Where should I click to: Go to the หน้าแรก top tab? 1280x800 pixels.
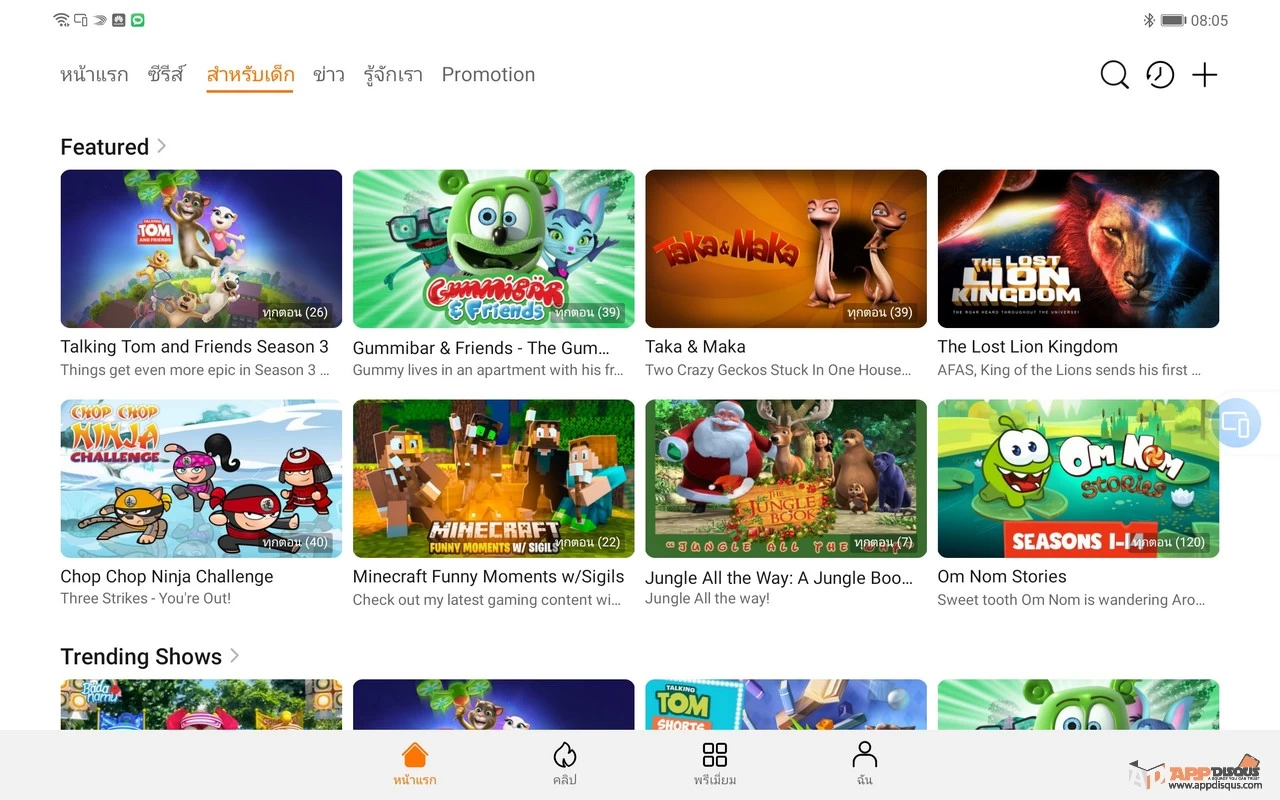tap(94, 75)
